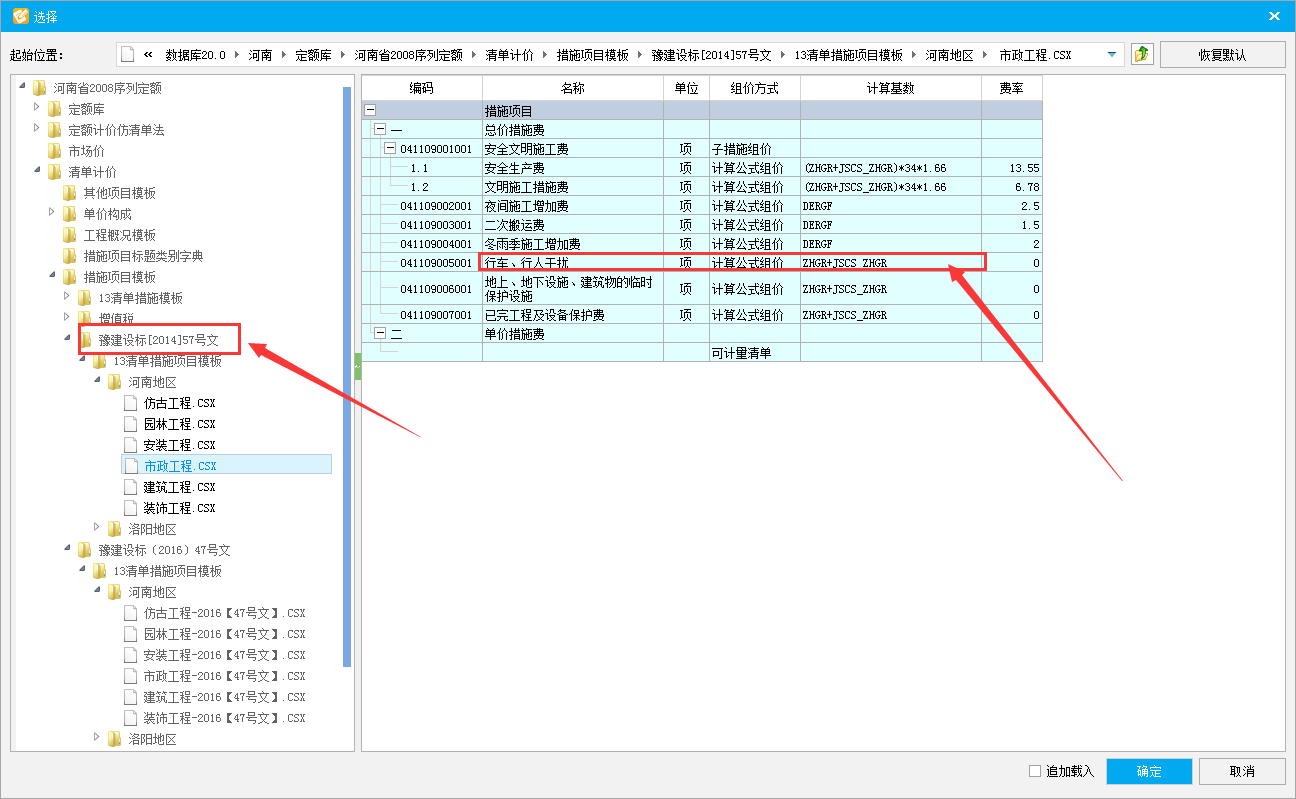Expand the 增值税 tree node

pyautogui.click(x=68, y=318)
